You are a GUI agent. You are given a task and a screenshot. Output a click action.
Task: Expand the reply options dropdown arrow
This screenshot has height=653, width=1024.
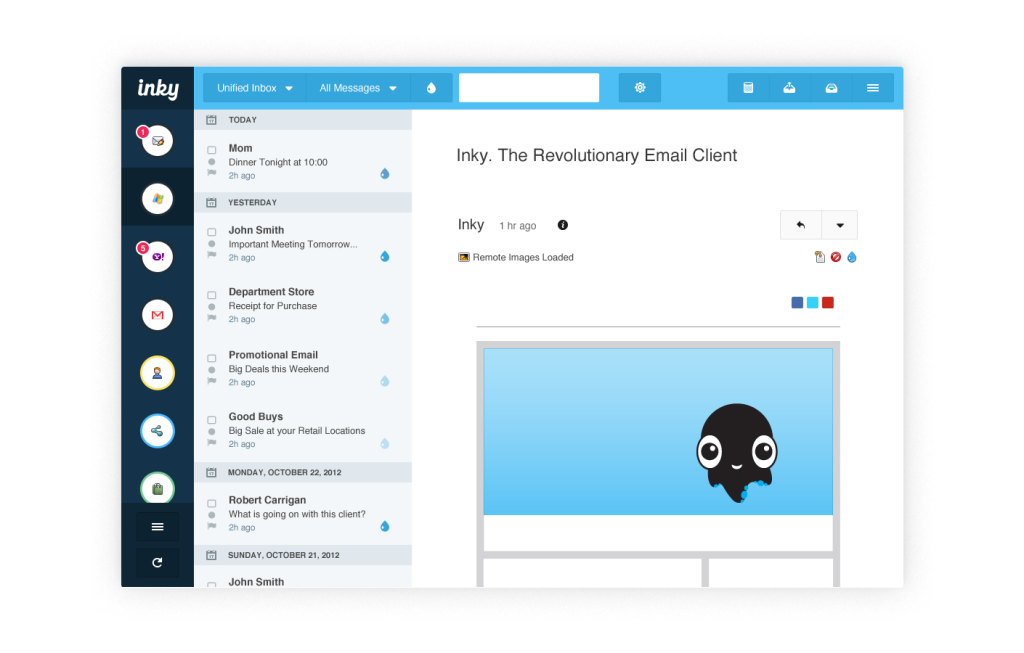839,225
